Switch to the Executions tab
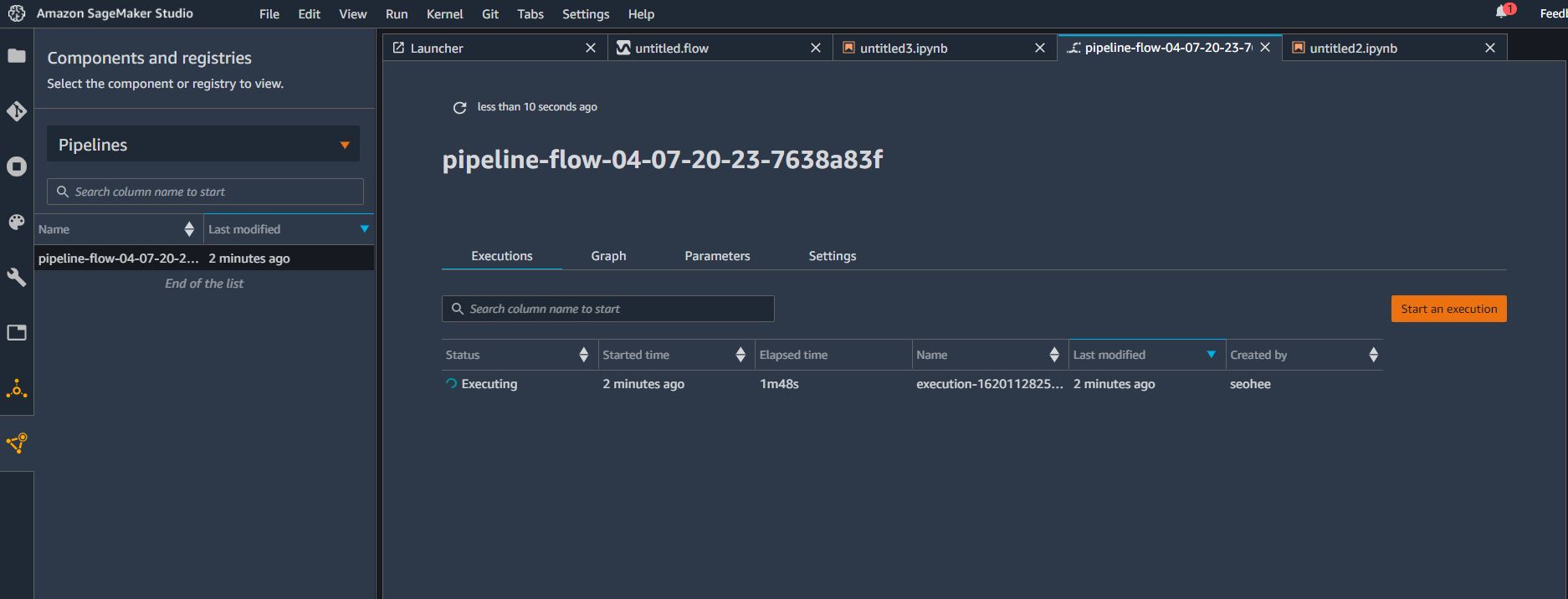 tap(502, 256)
